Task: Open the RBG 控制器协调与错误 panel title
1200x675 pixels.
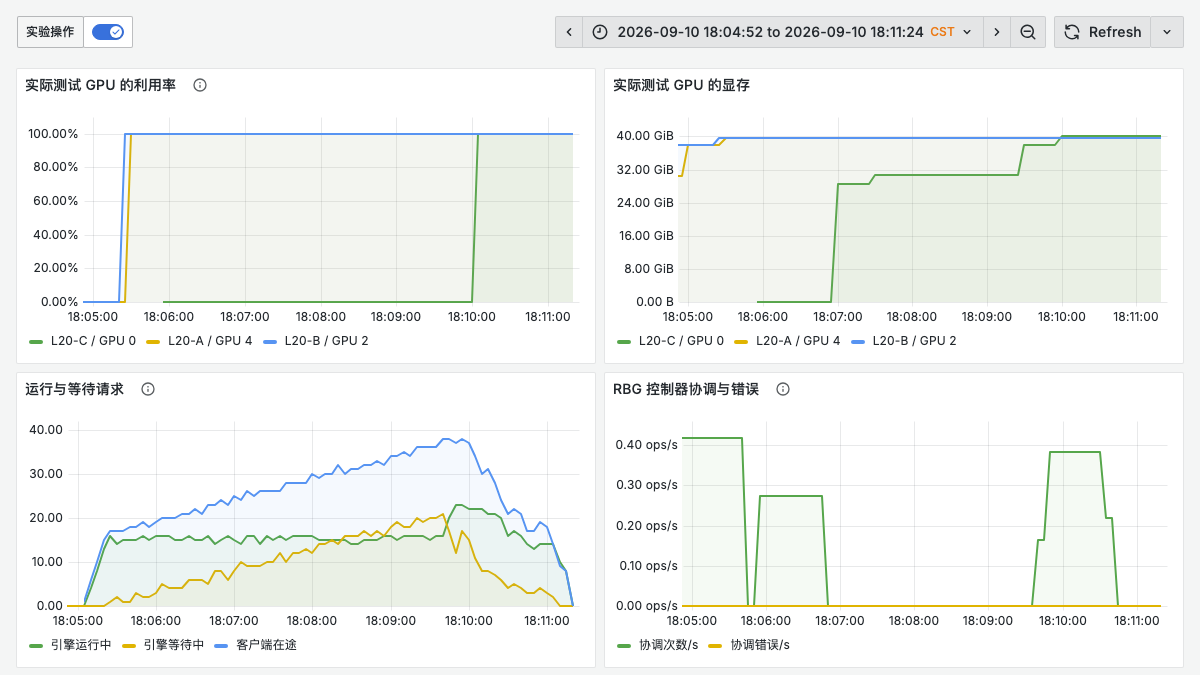Action: [686, 389]
